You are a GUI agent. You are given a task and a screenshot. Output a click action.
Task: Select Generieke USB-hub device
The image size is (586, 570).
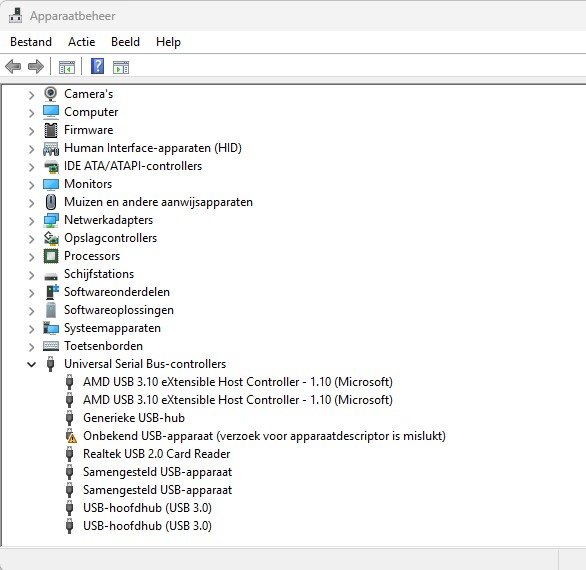(134, 418)
